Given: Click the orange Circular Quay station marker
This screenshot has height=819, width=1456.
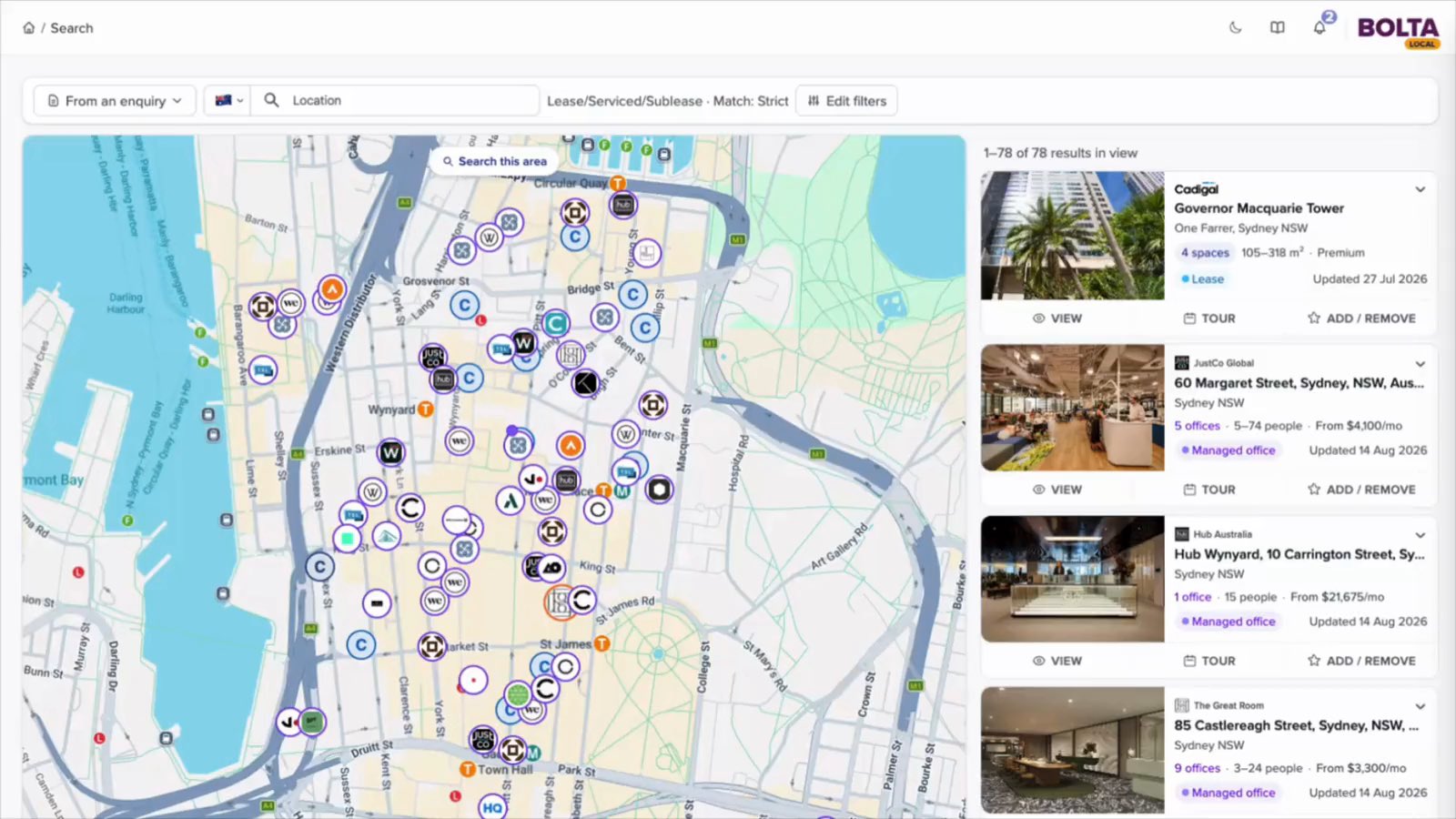Looking at the screenshot, I should pos(617,183).
